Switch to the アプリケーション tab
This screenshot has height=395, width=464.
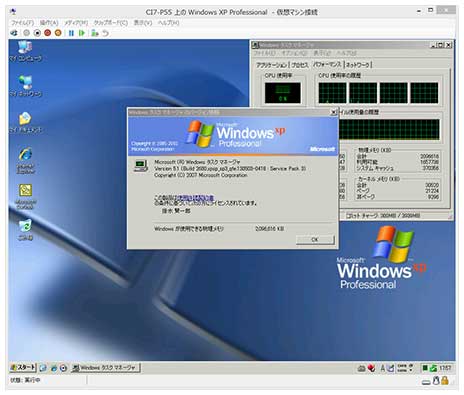[x=271, y=65]
